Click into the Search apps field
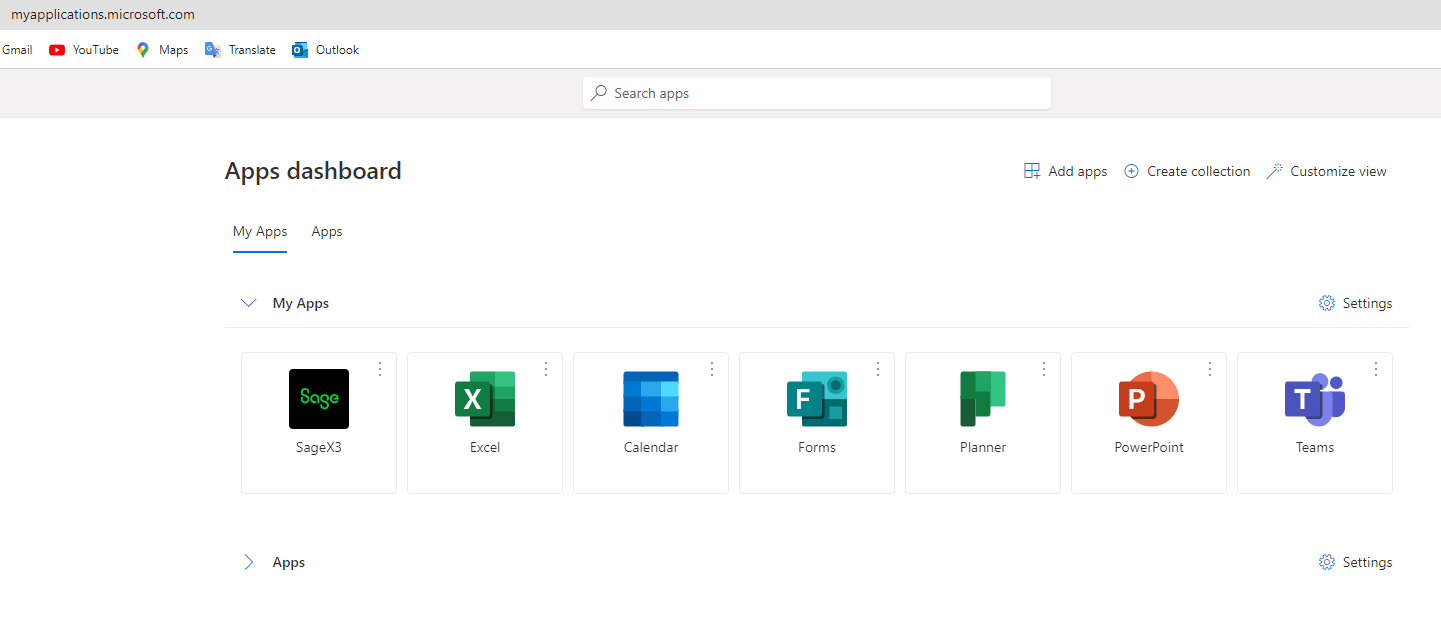The image size is (1441, 640). click(x=817, y=93)
